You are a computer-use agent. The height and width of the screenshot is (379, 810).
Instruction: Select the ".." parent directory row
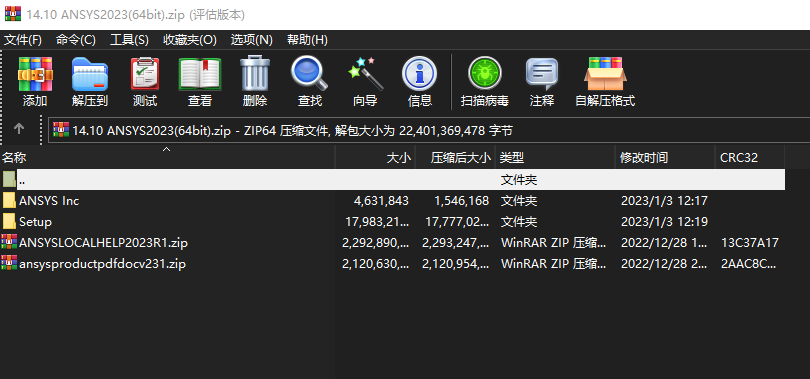393,180
